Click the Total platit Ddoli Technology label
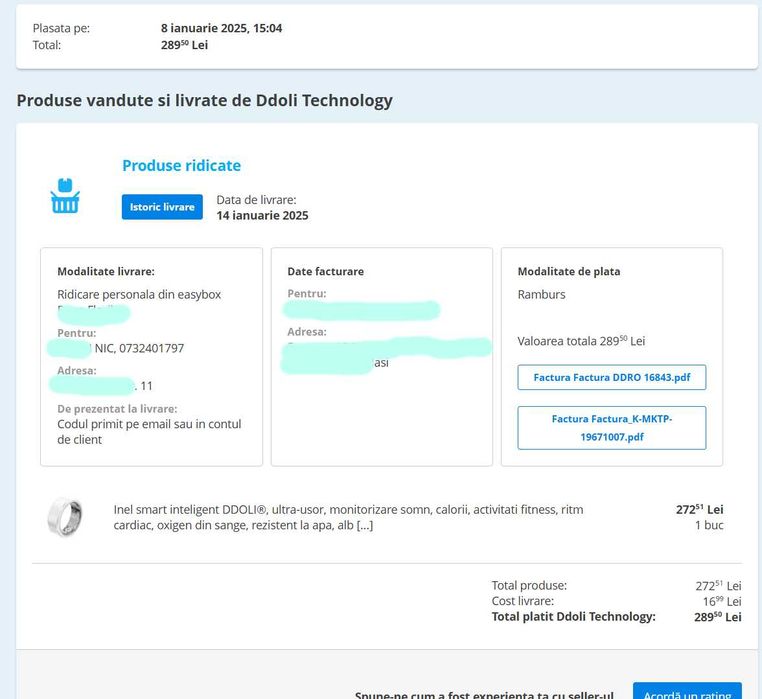 573,617
